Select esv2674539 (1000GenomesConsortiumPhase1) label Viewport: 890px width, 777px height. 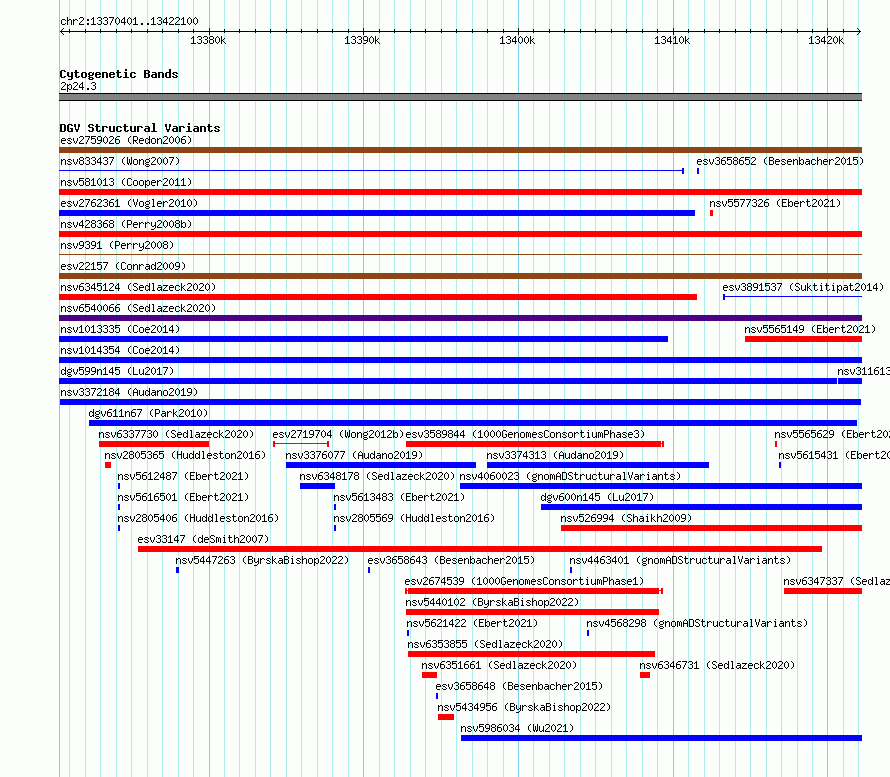coord(524,581)
